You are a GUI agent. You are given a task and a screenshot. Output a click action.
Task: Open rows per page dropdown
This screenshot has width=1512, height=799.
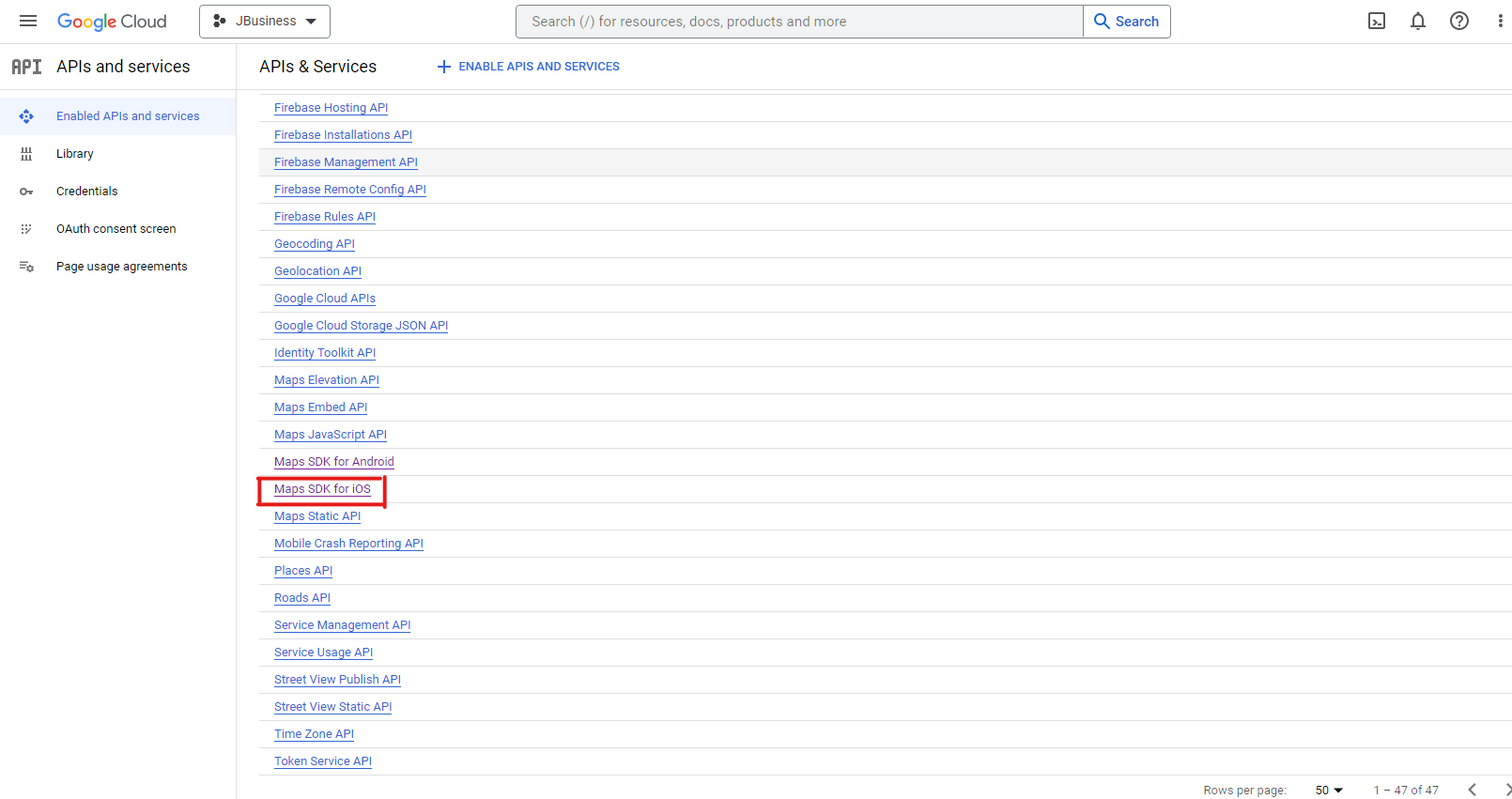(x=1329, y=791)
